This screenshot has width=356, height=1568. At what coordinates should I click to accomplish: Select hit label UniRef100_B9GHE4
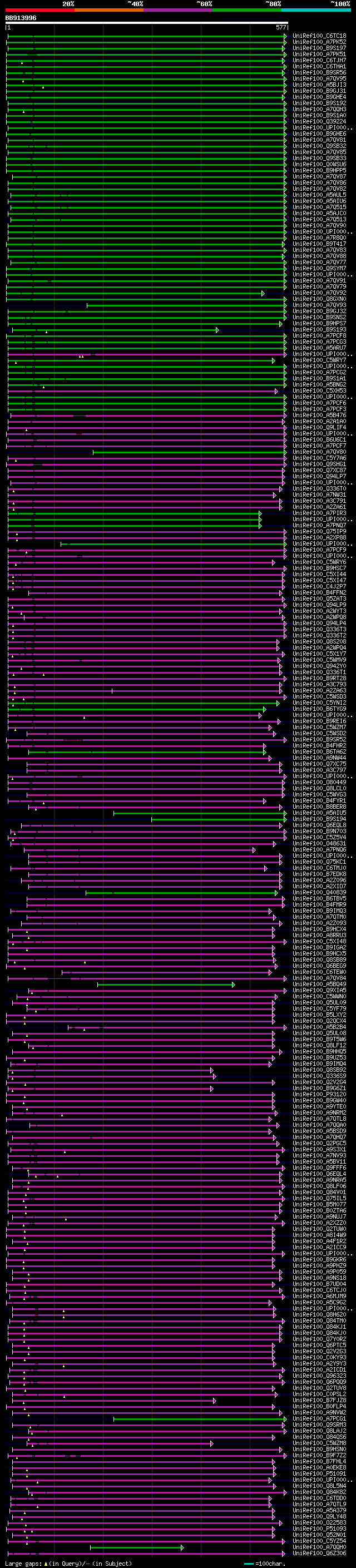point(319,97)
